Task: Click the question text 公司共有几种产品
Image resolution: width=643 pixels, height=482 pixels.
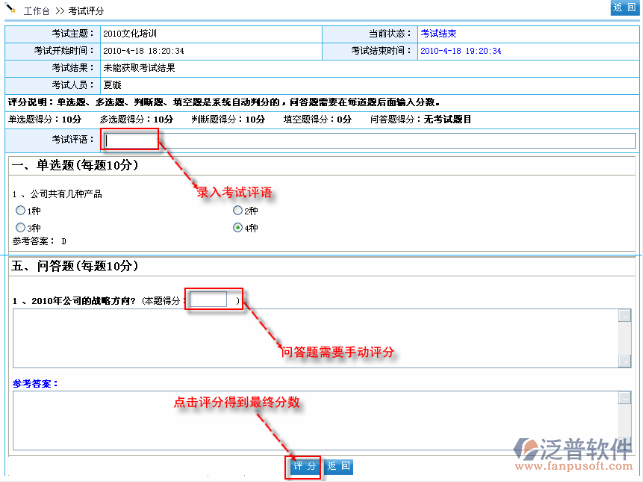Action: [66, 194]
